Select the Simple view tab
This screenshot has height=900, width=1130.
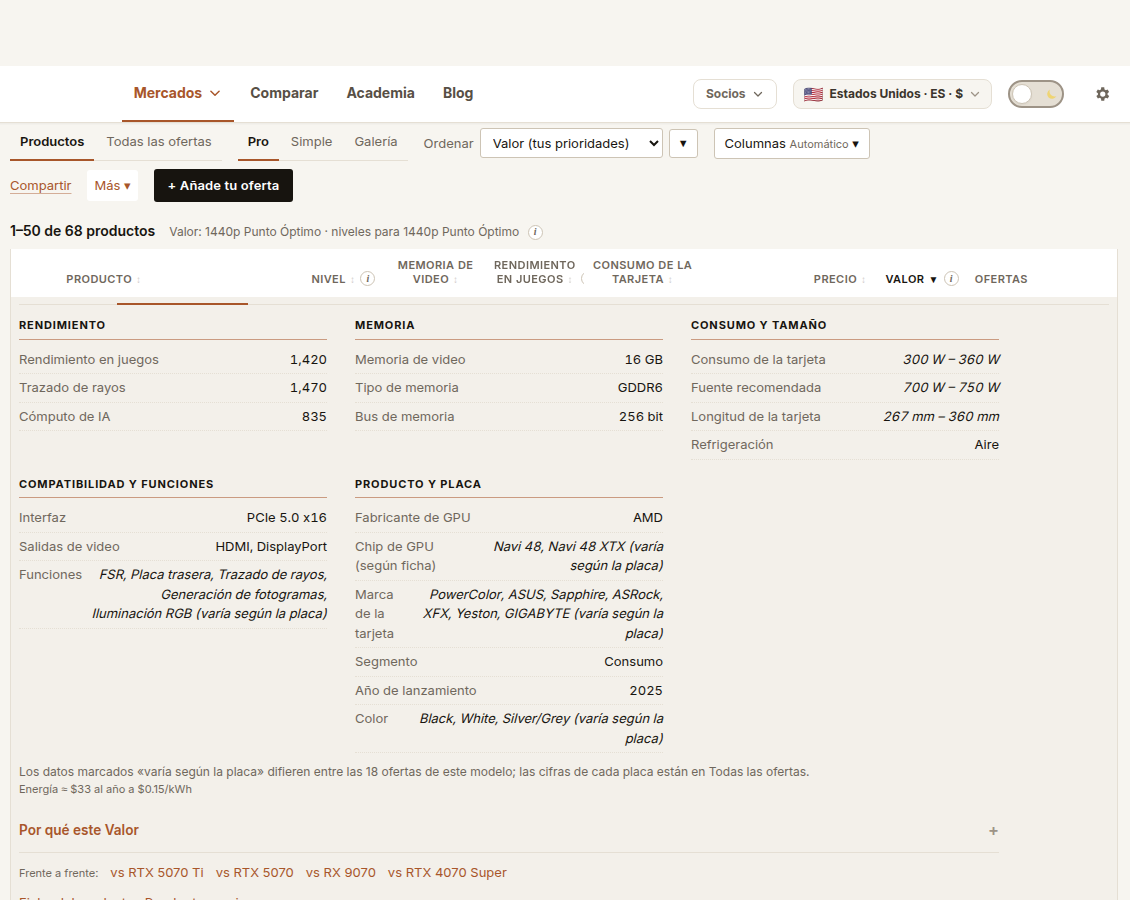pyautogui.click(x=311, y=142)
